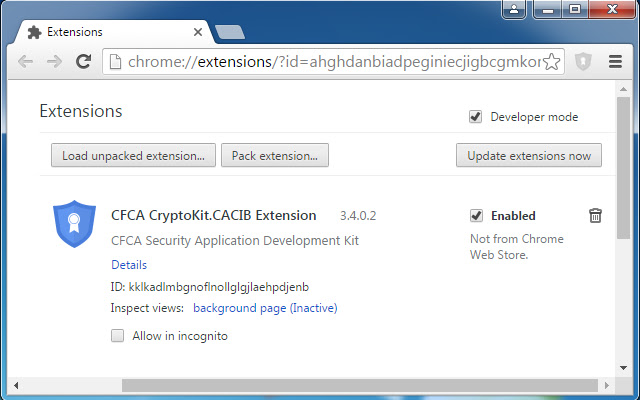Click Update extensions now button
640x400 pixels.
[529, 155]
